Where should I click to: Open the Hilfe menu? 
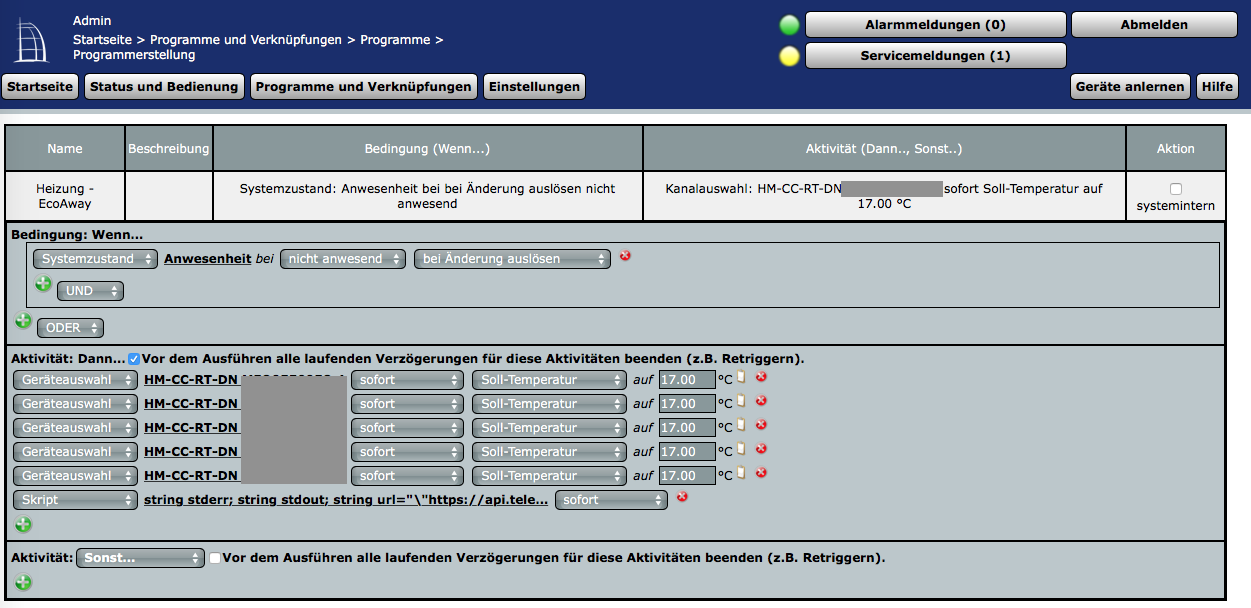[x=1217, y=87]
